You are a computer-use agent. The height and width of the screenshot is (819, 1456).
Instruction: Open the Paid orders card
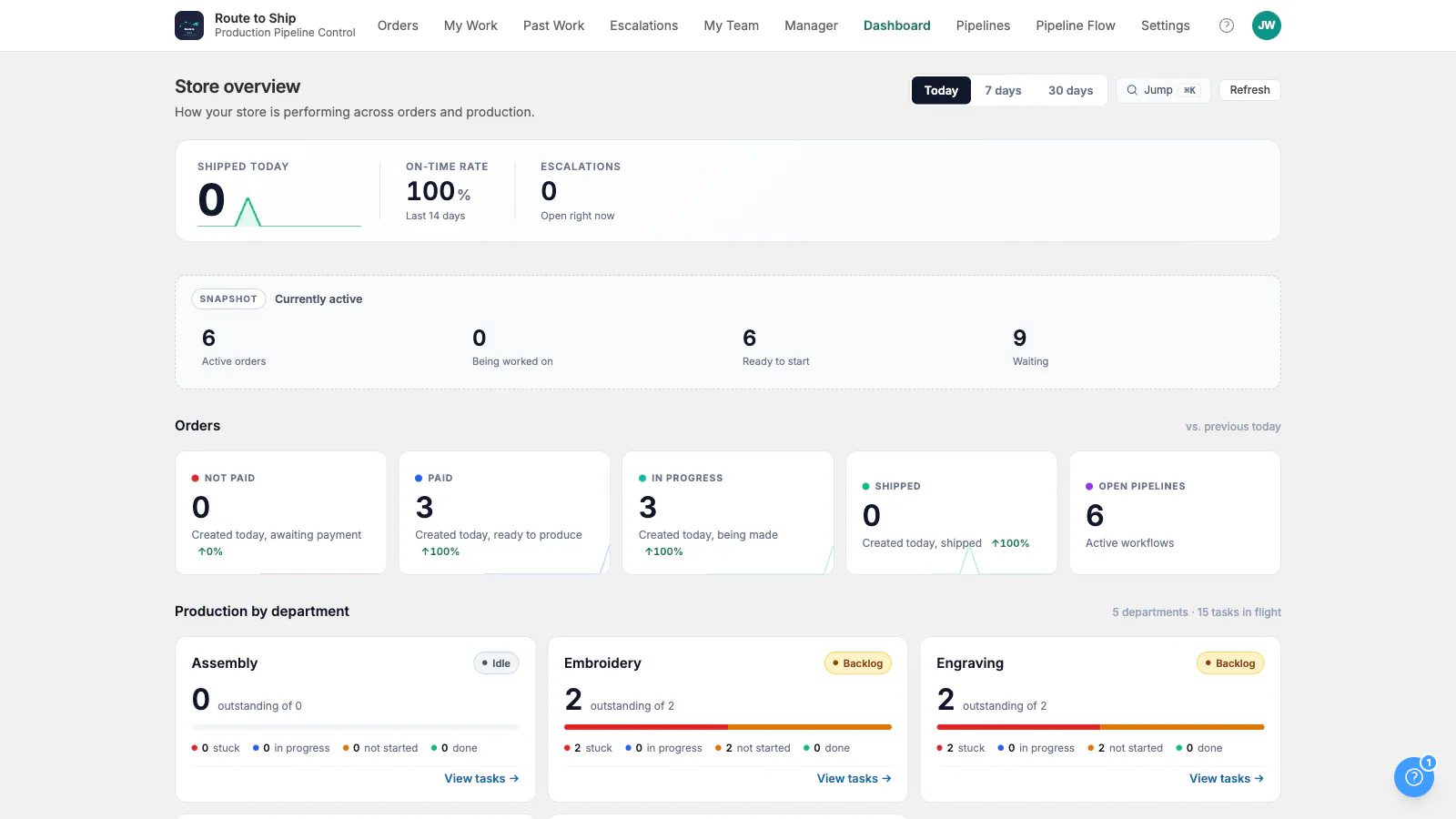[x=505, y=513]
